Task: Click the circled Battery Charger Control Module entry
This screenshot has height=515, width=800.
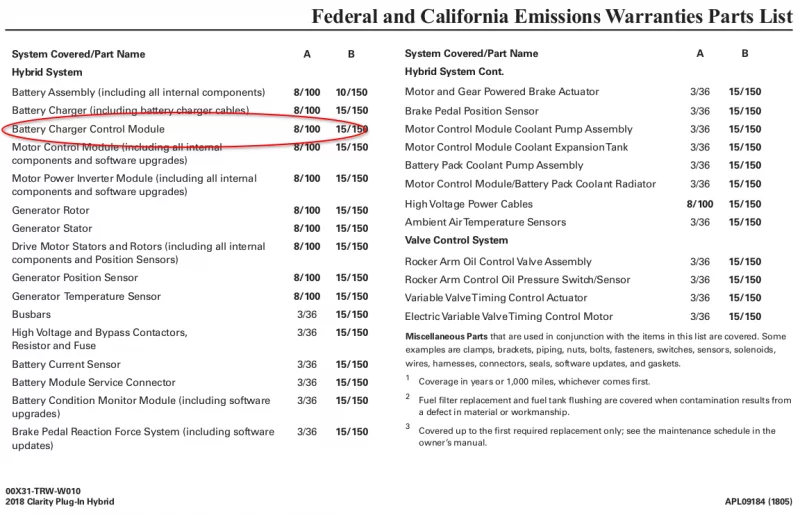Action: pos(88,129)
